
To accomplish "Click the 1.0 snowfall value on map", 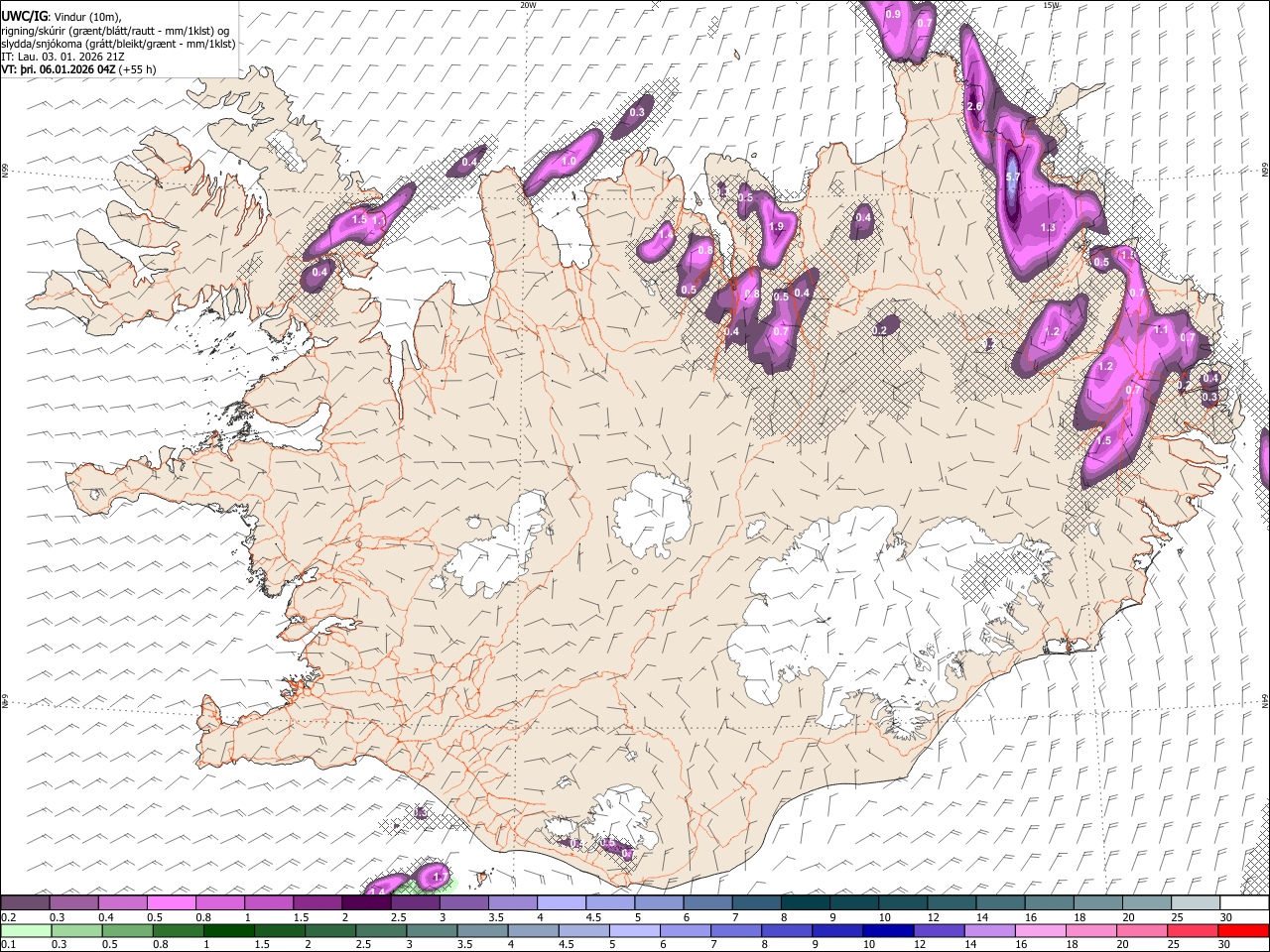I will [569, 161].
